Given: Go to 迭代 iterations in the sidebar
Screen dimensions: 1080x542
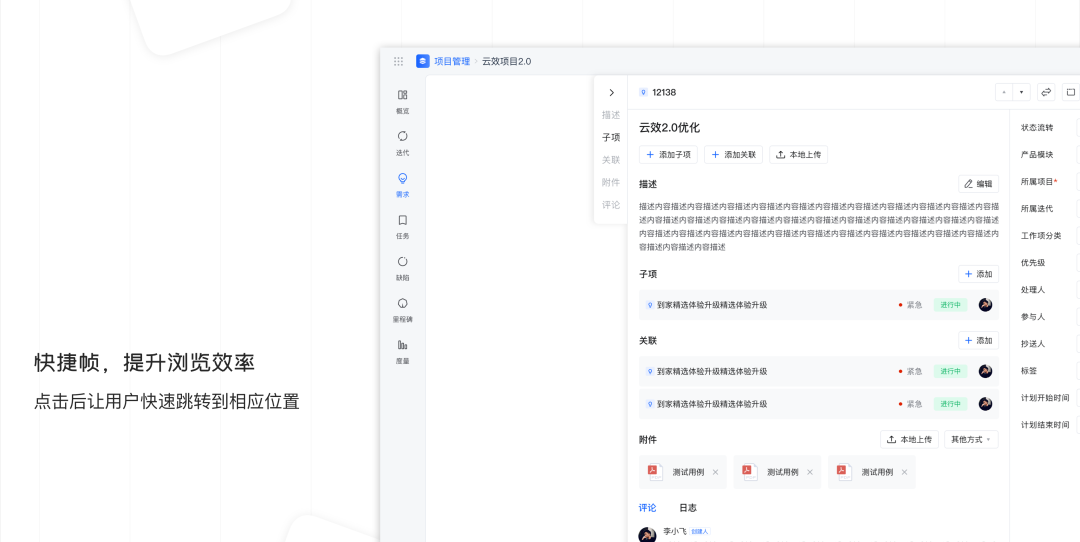Looking at the screenshot, I should coord(402,143).
